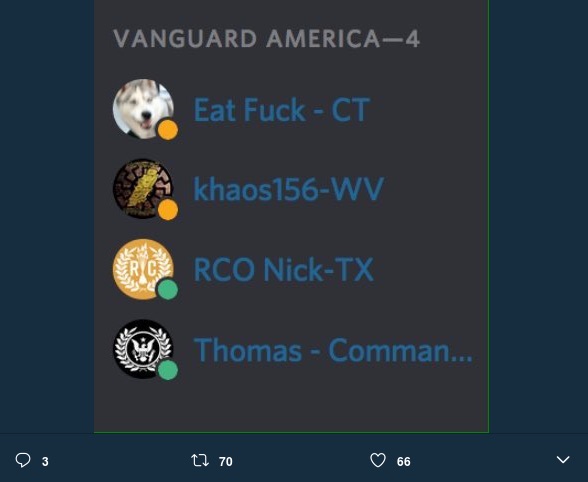Select member khaos156-WV username
This screenshot has width=588, height=482.
(x=288, y=189)
